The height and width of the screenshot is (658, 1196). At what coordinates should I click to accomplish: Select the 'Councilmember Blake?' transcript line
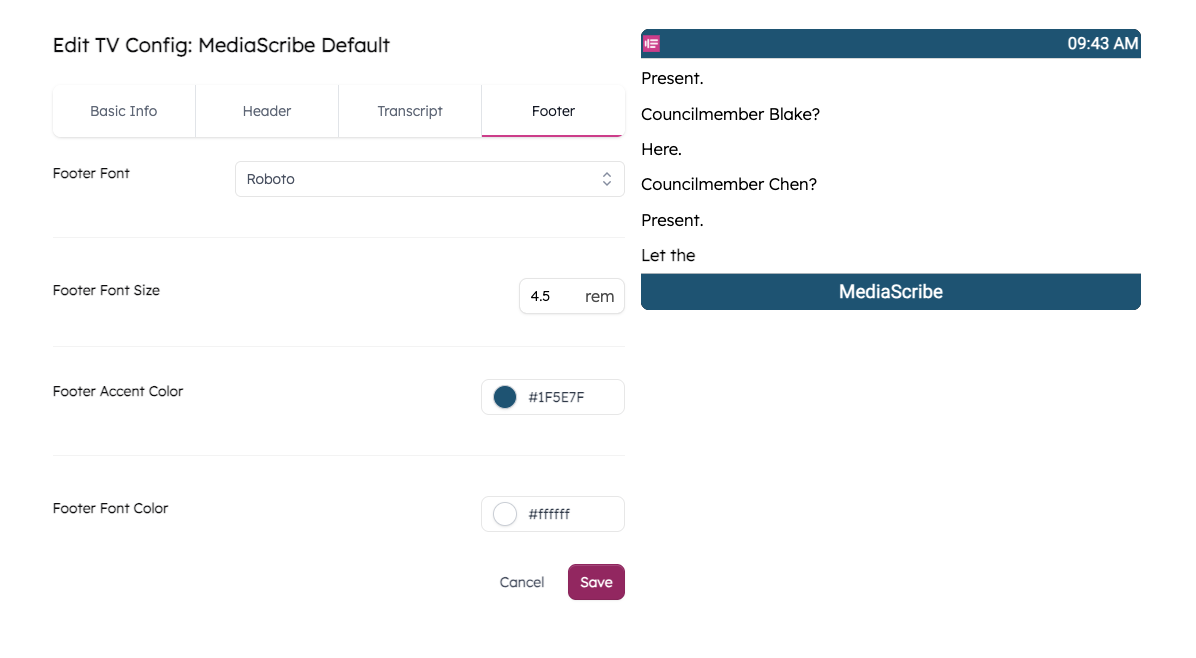[731, 114]
